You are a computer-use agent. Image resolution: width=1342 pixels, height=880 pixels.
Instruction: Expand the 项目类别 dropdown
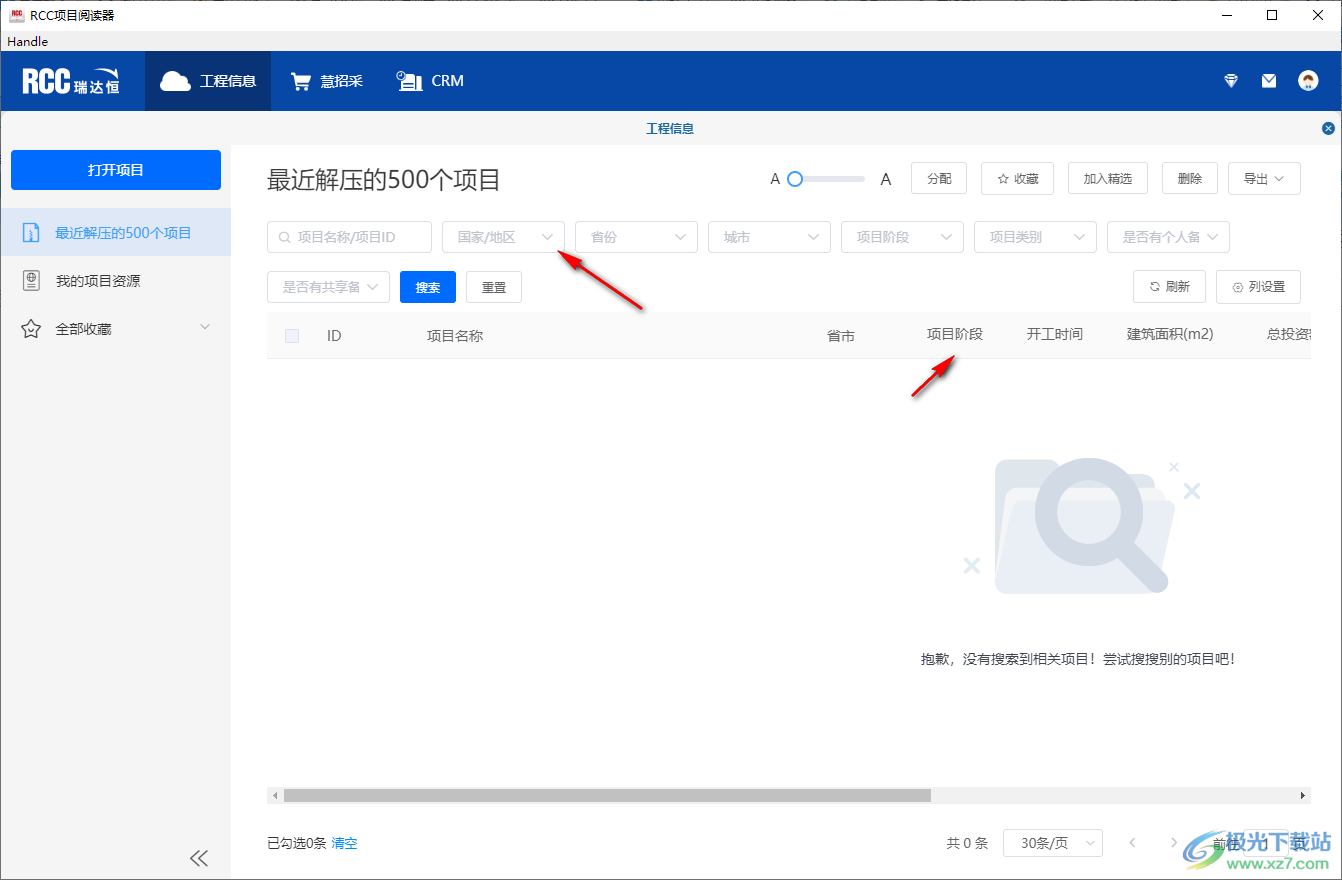[x=1035, y=237]
